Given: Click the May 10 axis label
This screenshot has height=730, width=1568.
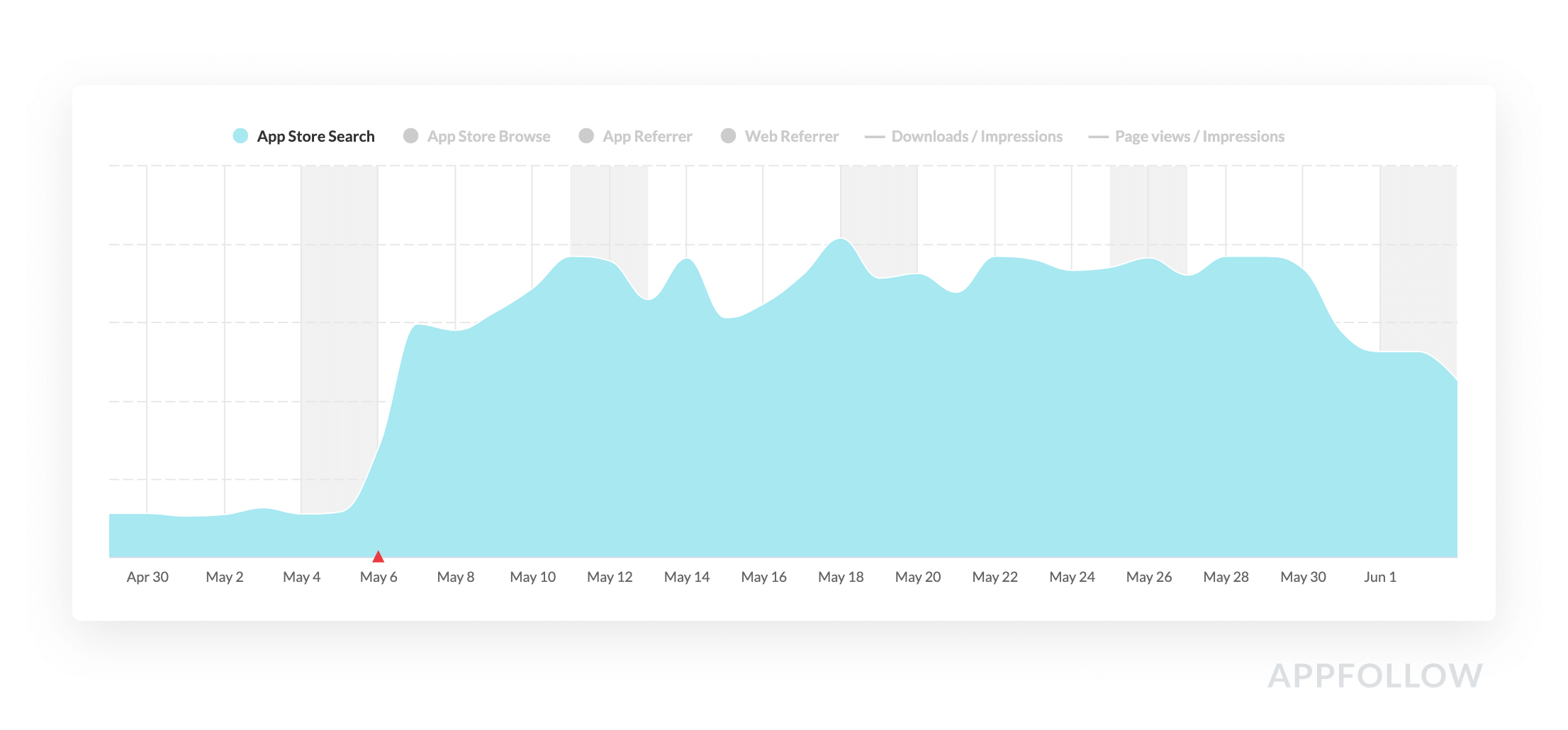Looking at the screenshot, I should (532, 577).
